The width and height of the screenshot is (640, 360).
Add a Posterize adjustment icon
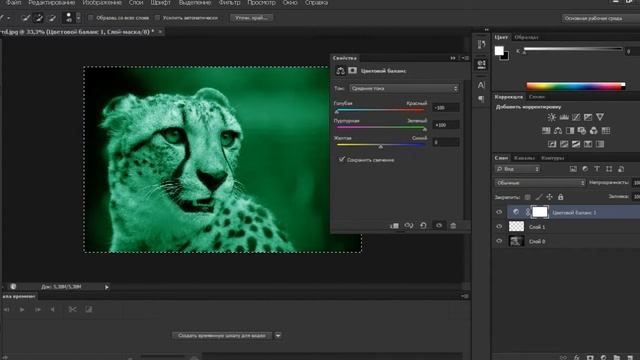[564, 144]
